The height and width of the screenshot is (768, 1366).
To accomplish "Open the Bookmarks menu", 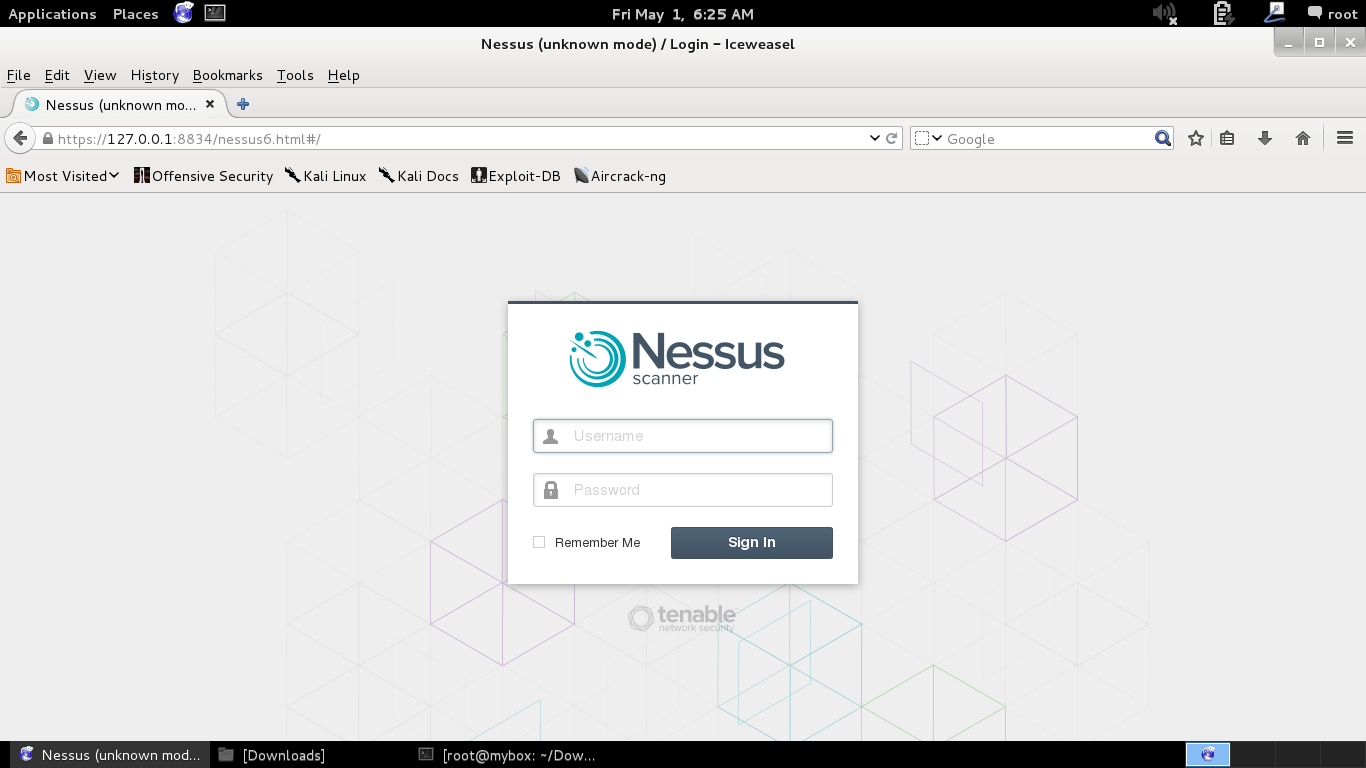I will (228, 75).
